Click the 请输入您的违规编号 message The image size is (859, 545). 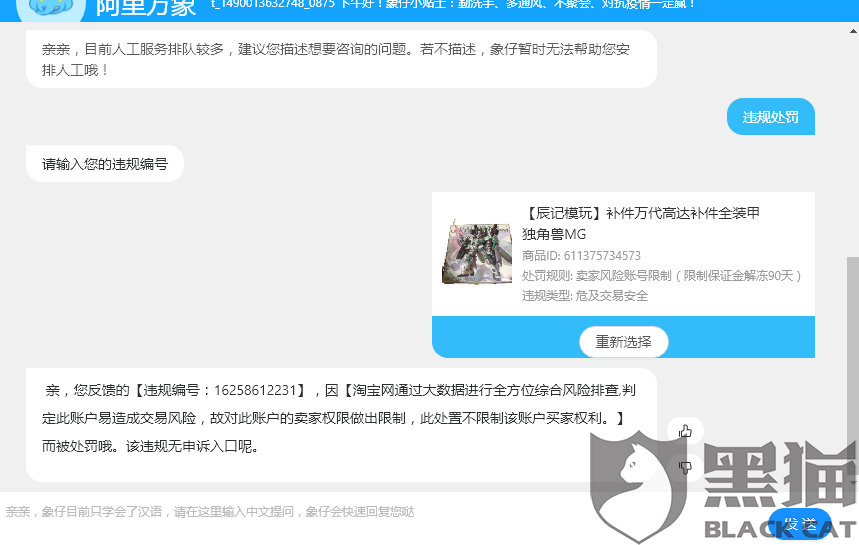(105, 164)
